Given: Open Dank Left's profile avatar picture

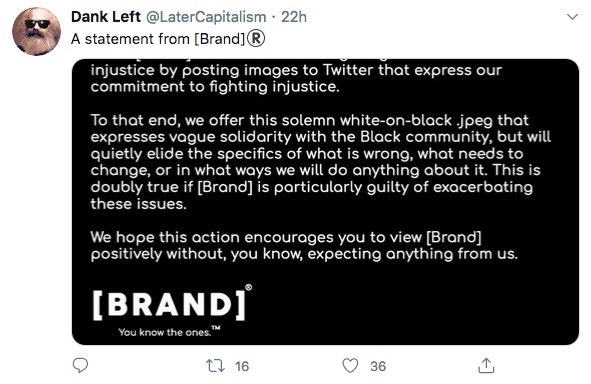Looking at the screenshot, I should tap(36, 31).
